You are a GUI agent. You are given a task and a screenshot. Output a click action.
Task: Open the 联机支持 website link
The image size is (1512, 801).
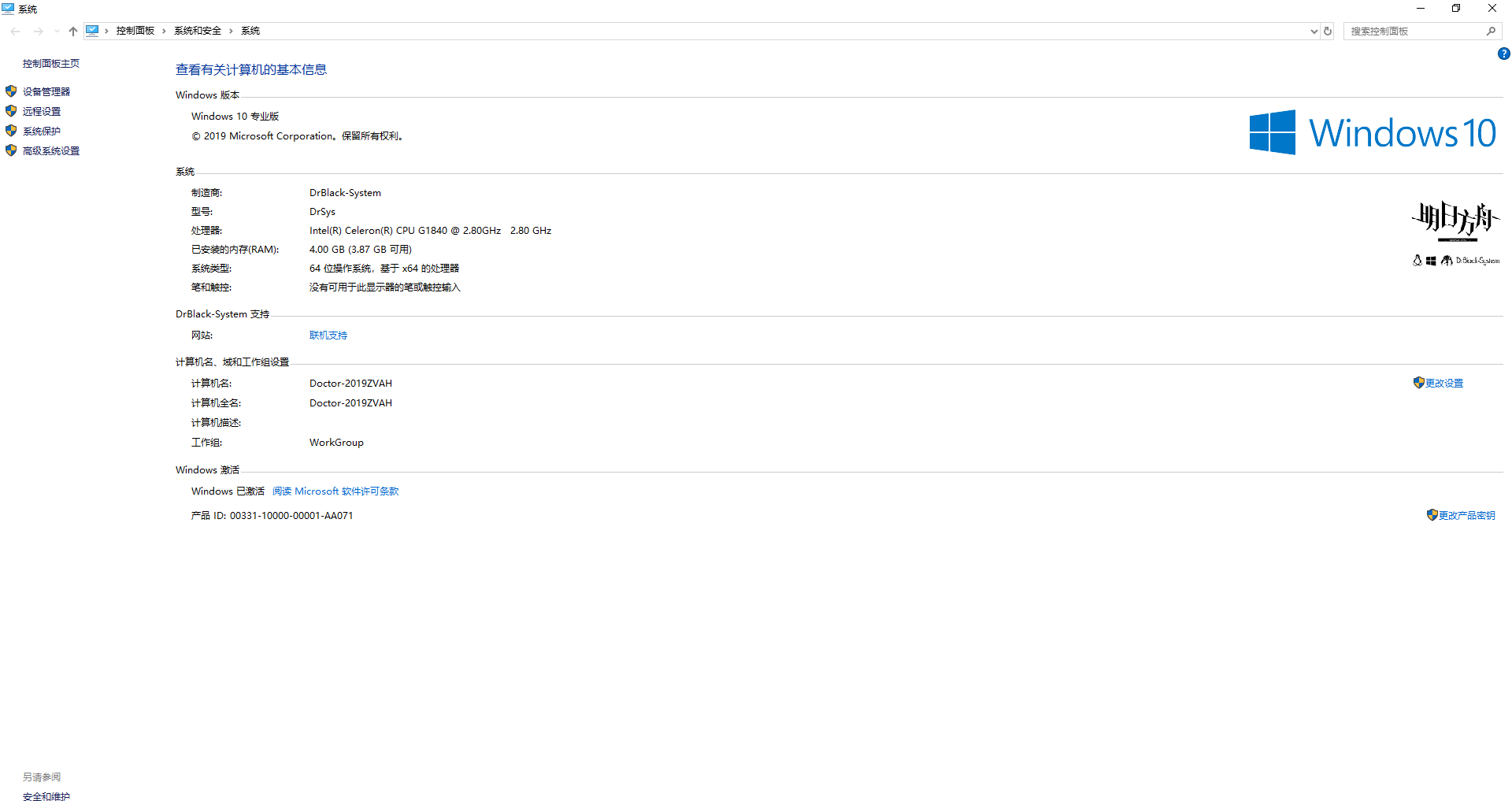[328, 336]
